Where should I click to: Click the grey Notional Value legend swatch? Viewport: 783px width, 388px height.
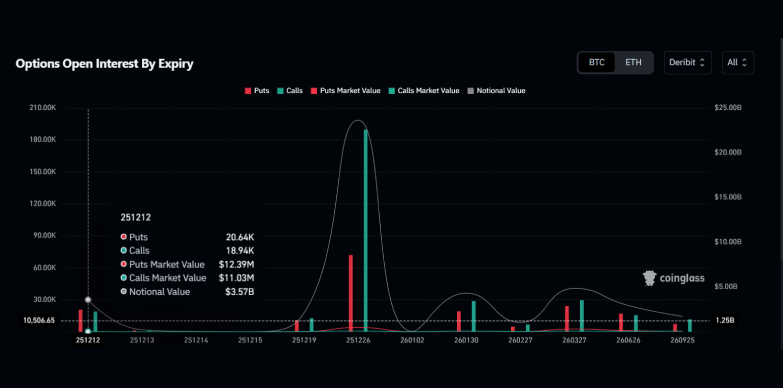[470, 91]
